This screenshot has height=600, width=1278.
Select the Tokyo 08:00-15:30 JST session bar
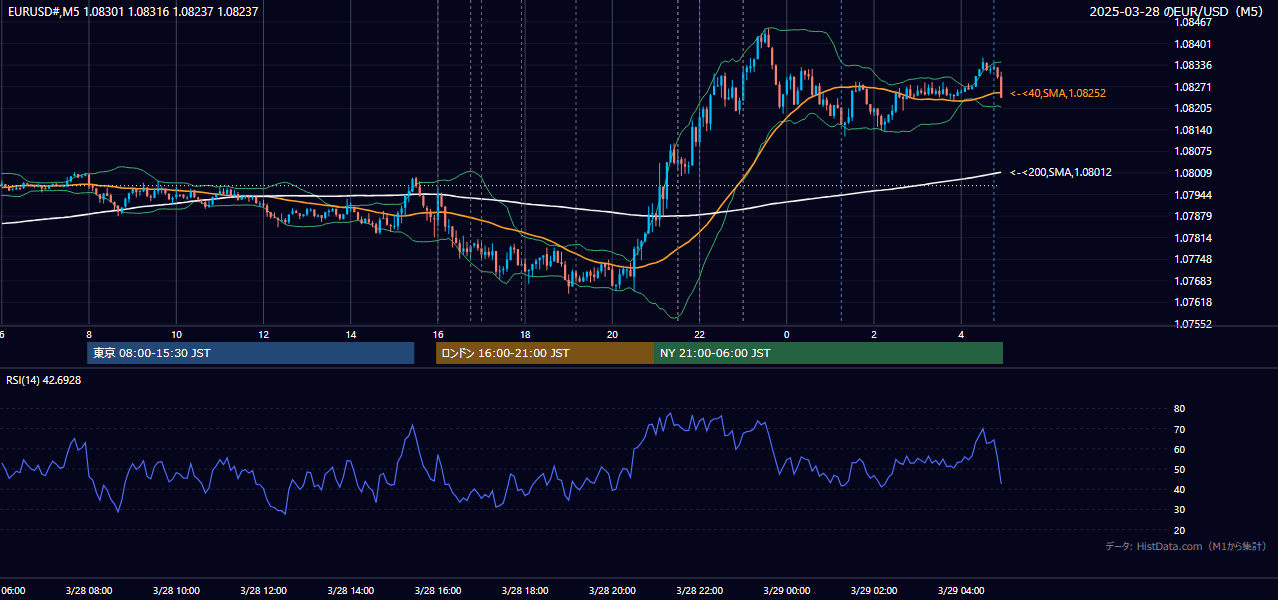point(250,353)
